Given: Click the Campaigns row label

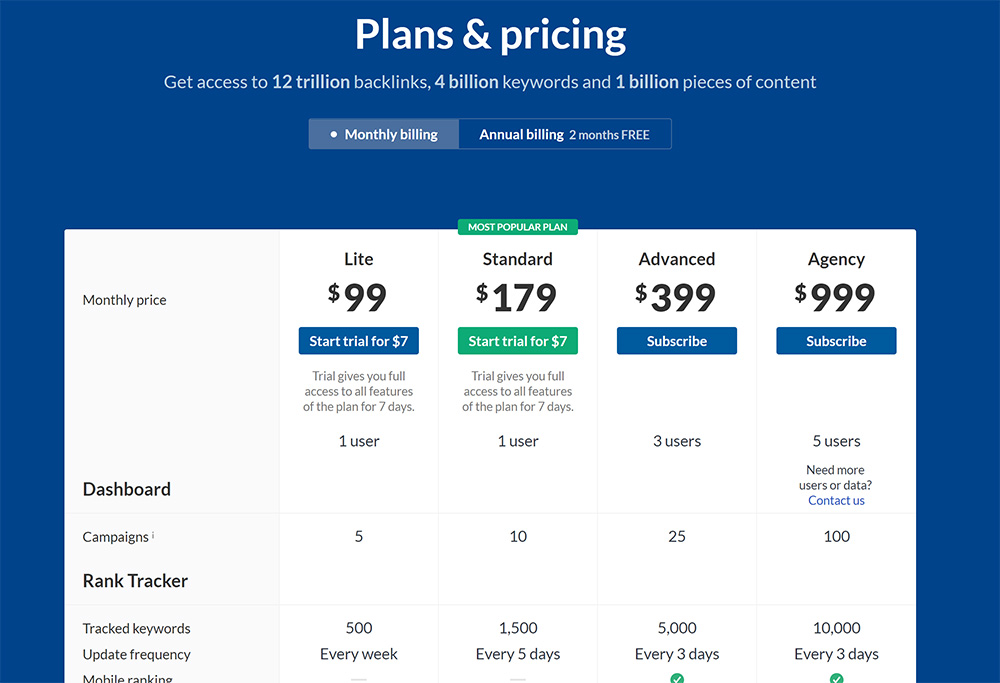Looking at the screenshot, I should point(115,537).
